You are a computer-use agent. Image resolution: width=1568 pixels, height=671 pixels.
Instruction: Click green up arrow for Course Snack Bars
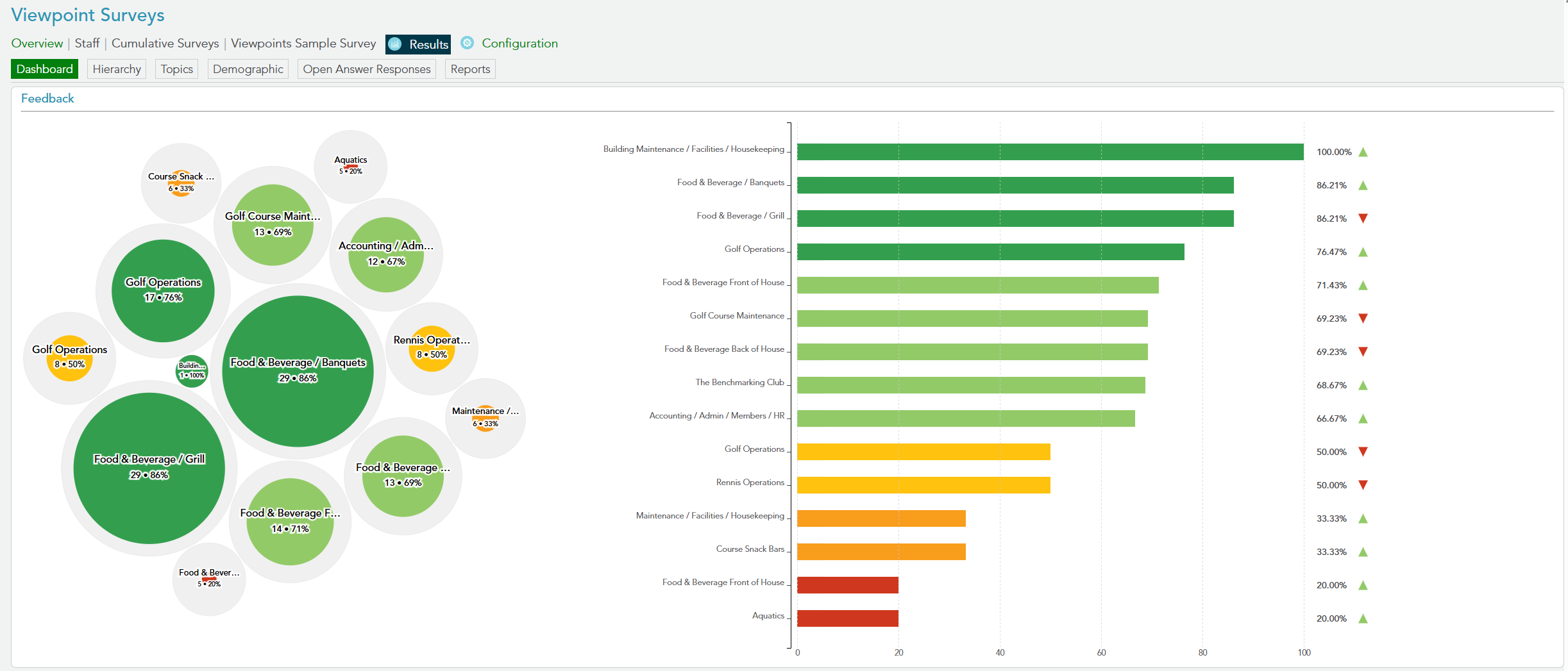pyautogui.click(x=1363, y=552)
